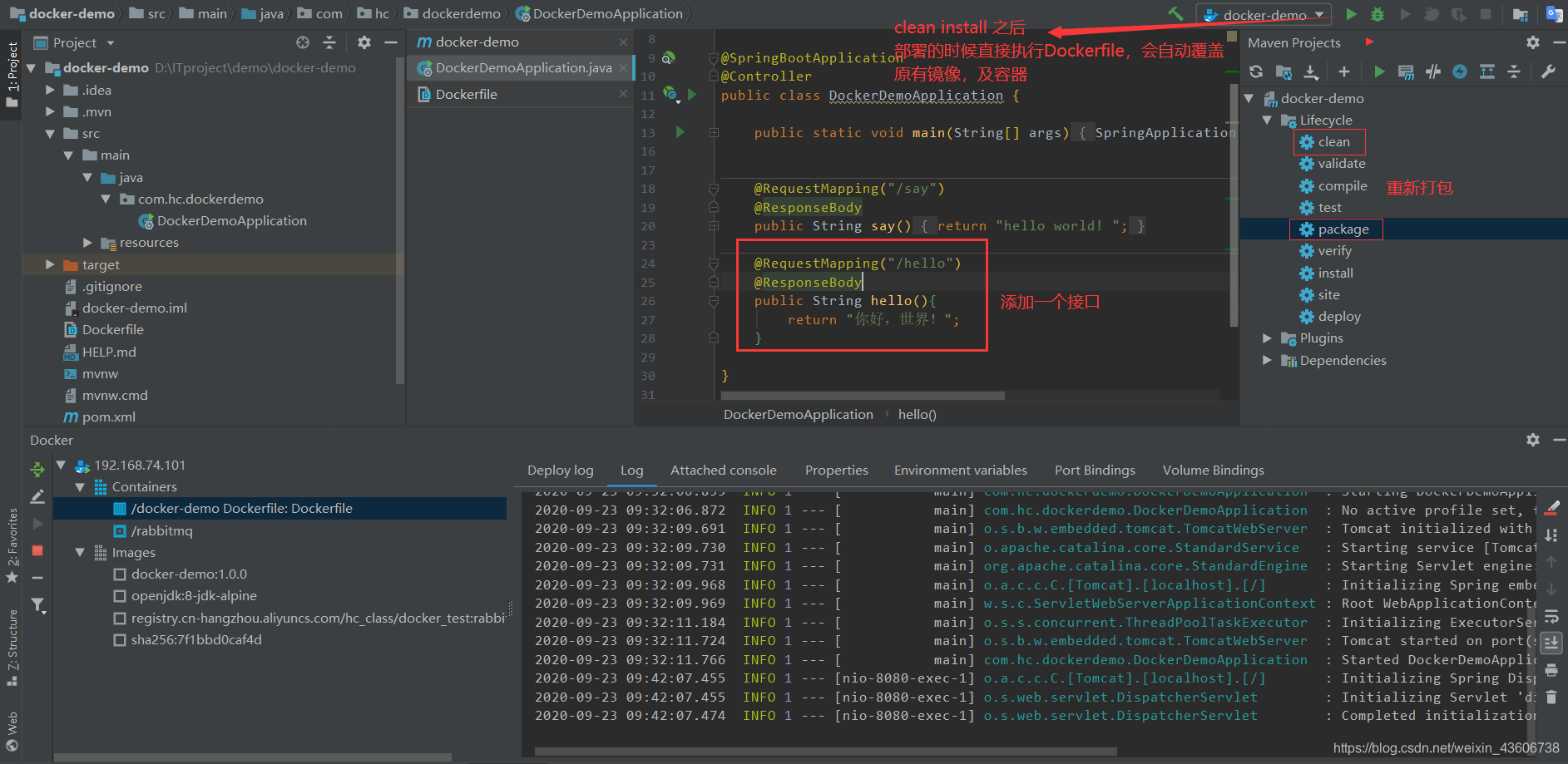Click hello() in editor breadcrumb
The width and height of the screenshot is (1568, 764).
(917, 415)
